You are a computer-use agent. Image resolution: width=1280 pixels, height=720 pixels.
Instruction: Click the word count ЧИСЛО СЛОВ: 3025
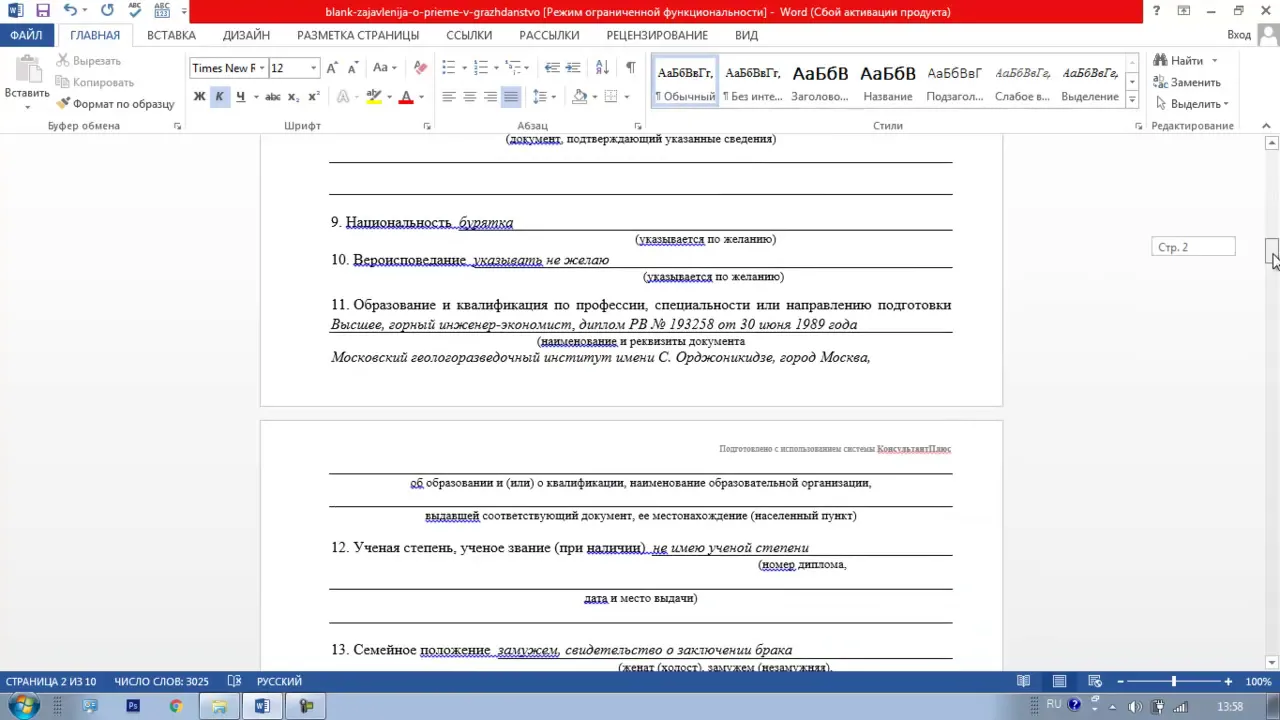click(x=161, y=682)
